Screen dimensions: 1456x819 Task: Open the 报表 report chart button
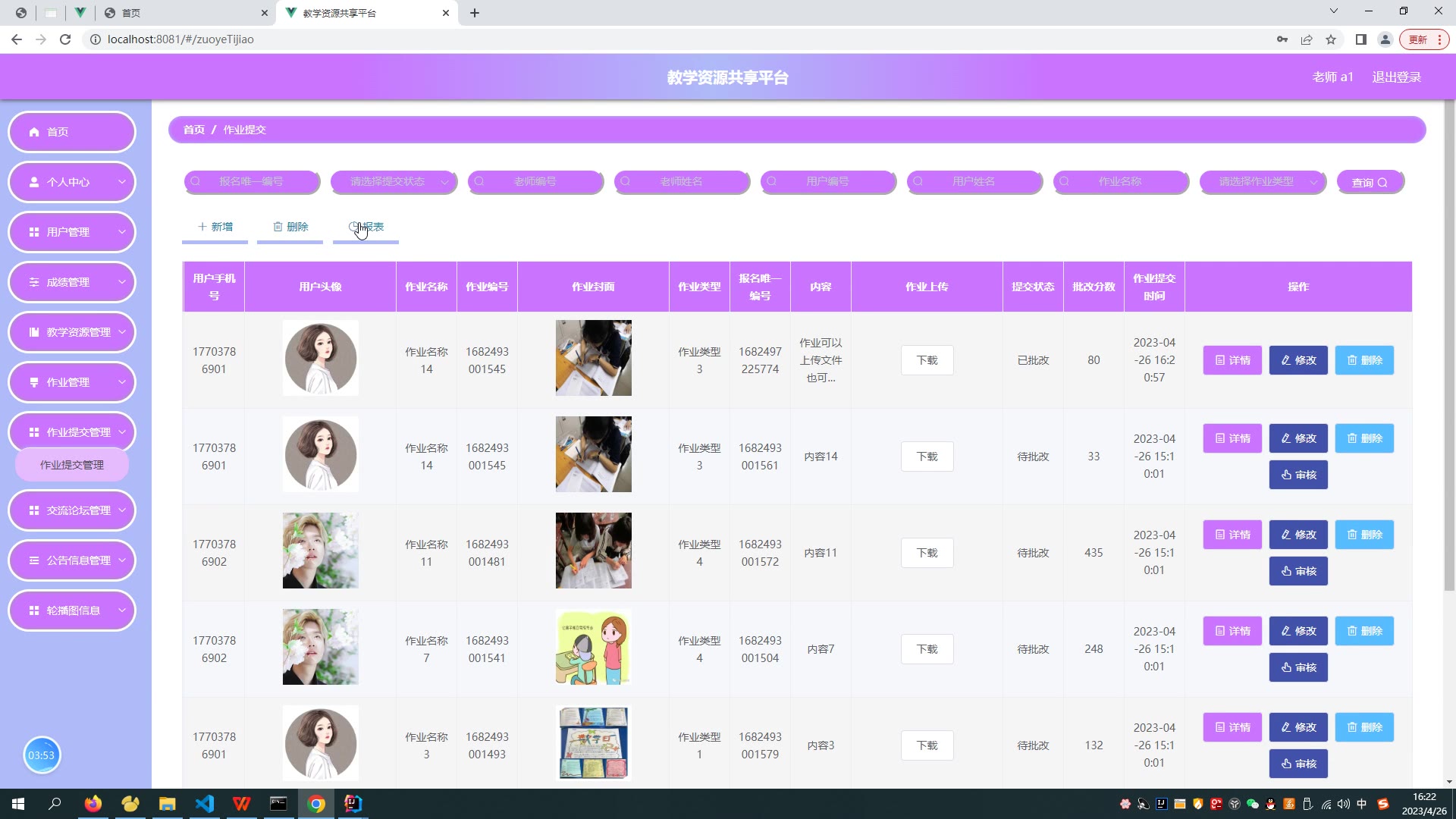click(x=366, y=227)
